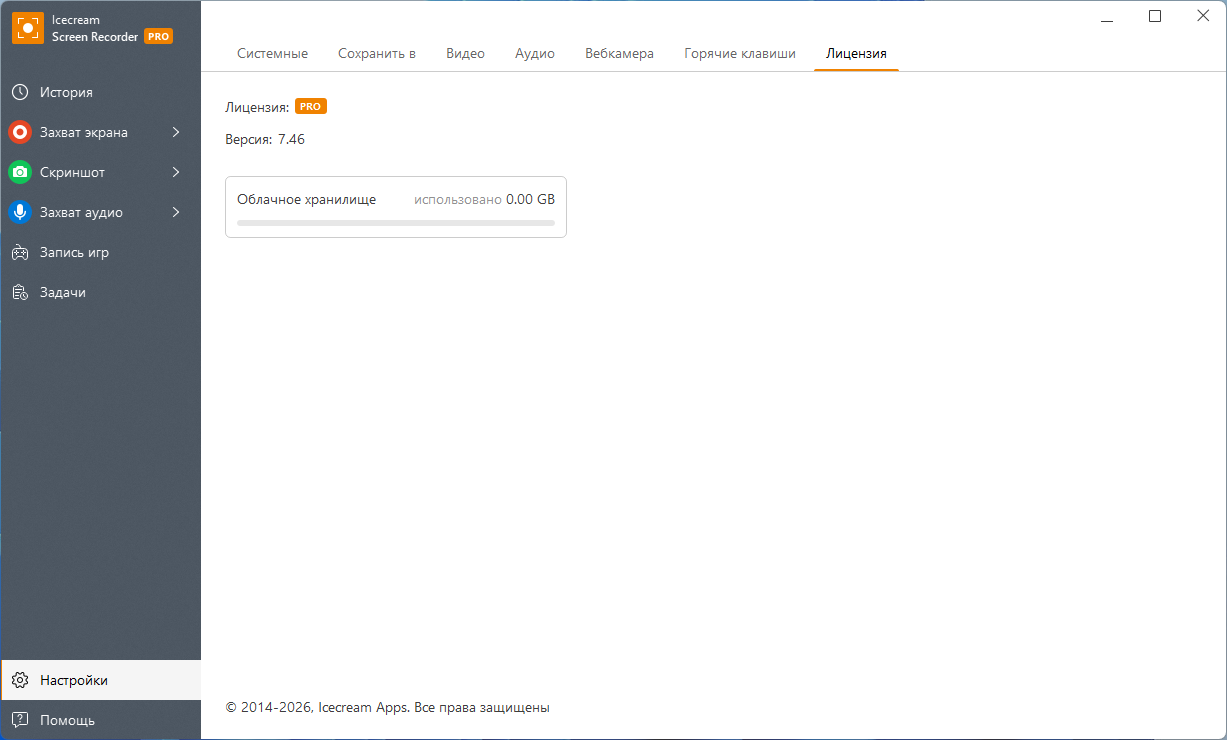This screenshot has height=740, width=1227.
Task: Click the red screen capture icon
Action: point(20,132)
